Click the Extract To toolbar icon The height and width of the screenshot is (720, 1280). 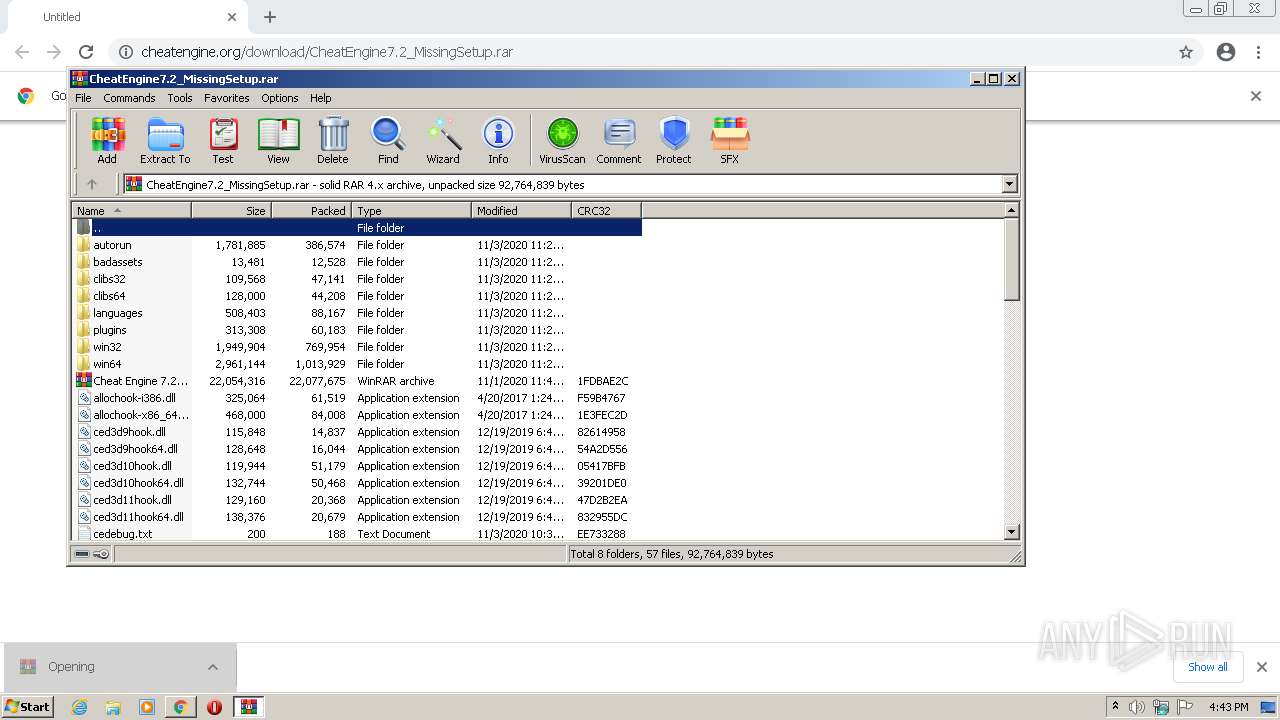tap(165, 140)
